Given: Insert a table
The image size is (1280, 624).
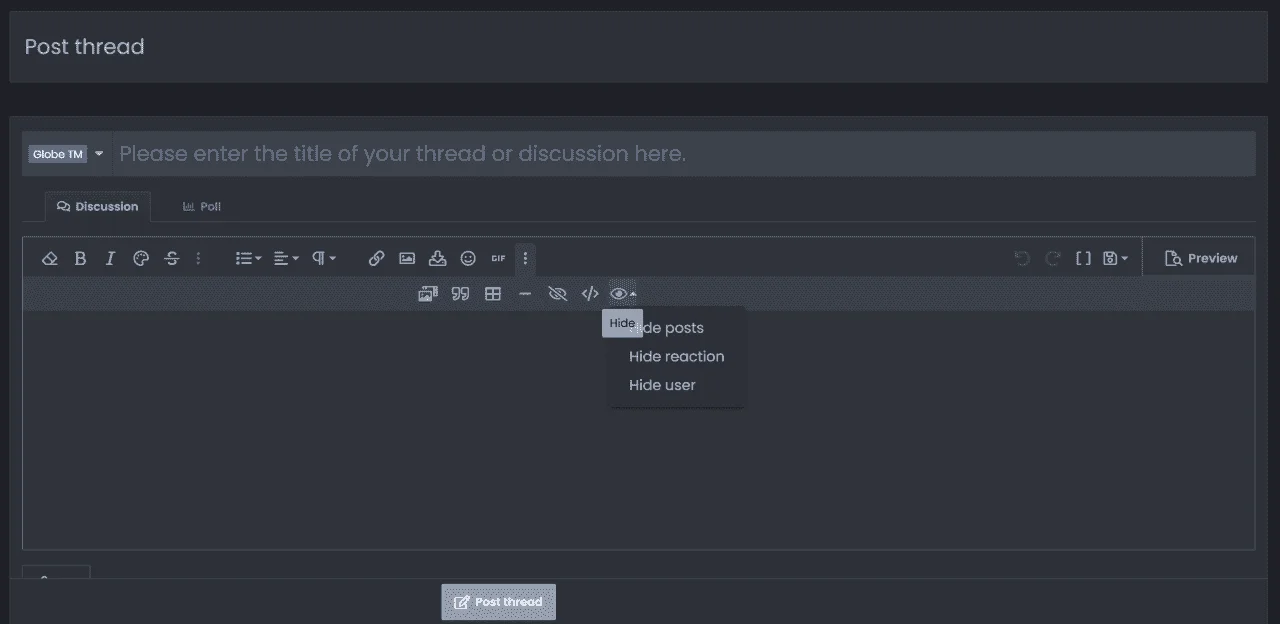Looking at the screenshot, I should 493,294.
